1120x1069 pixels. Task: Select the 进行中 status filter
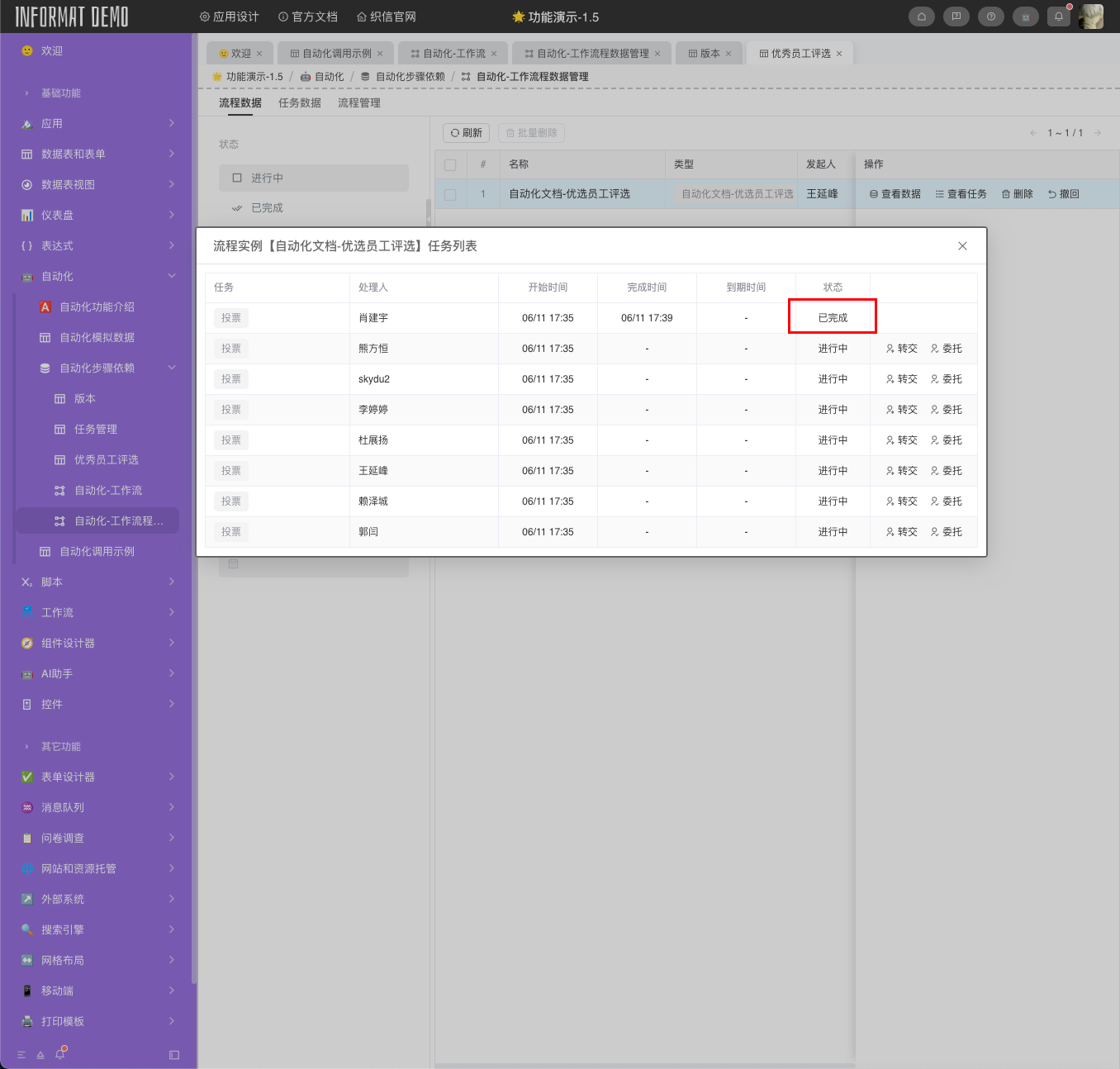314,178
